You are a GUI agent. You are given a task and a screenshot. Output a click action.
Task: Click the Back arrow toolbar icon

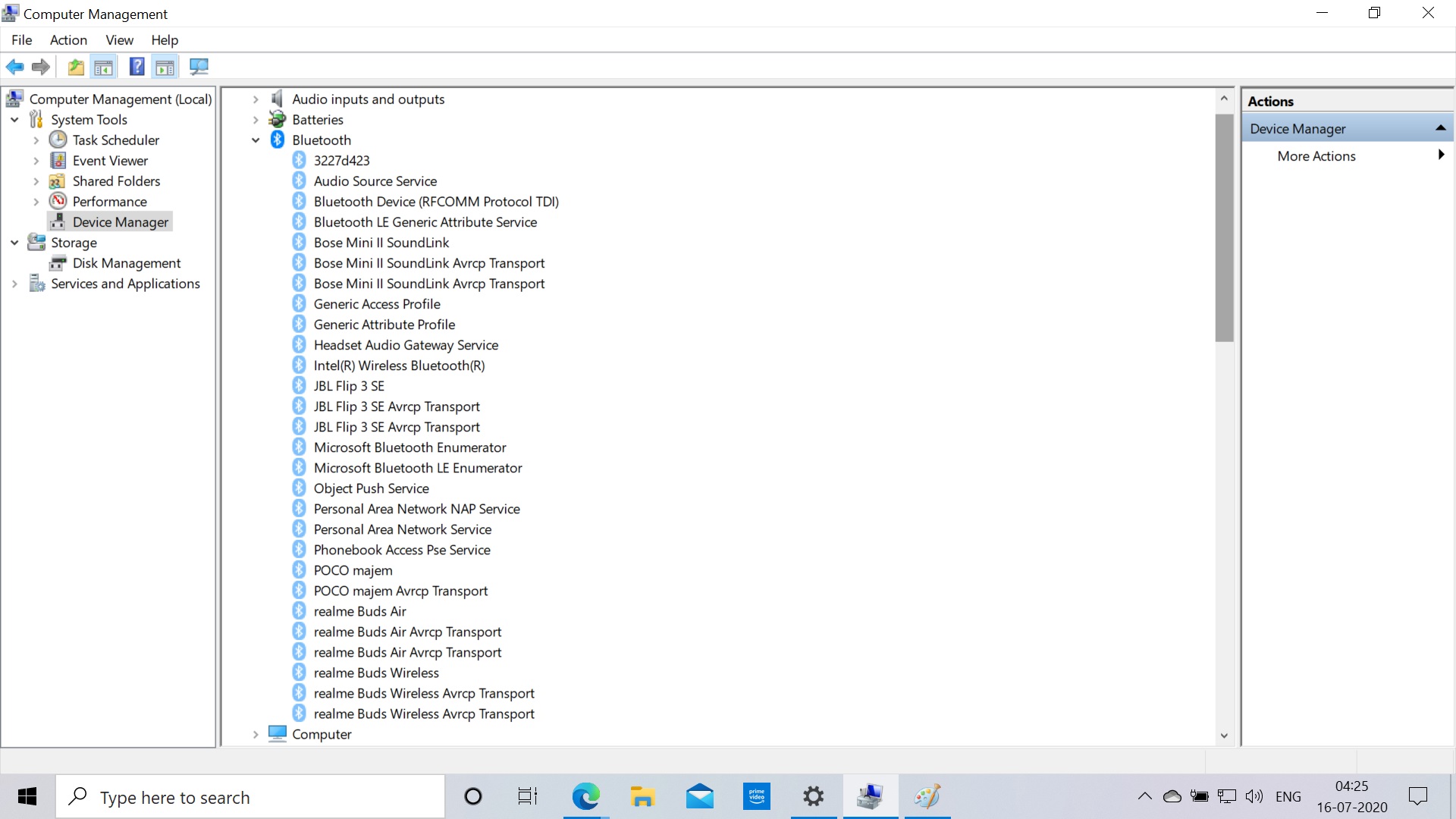click(x=14, y=67)
